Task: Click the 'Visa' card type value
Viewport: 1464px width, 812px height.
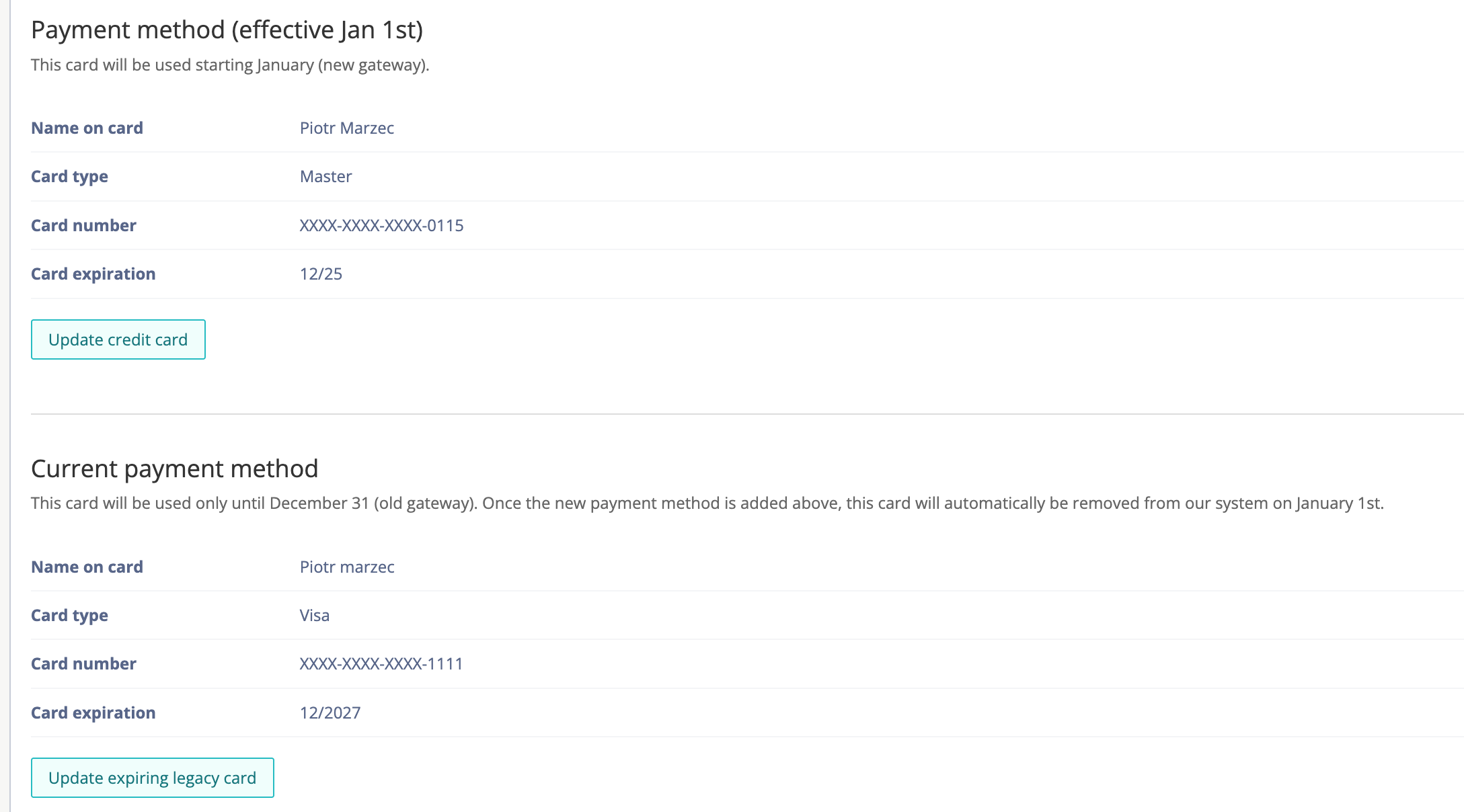Action: click(314, 616)
